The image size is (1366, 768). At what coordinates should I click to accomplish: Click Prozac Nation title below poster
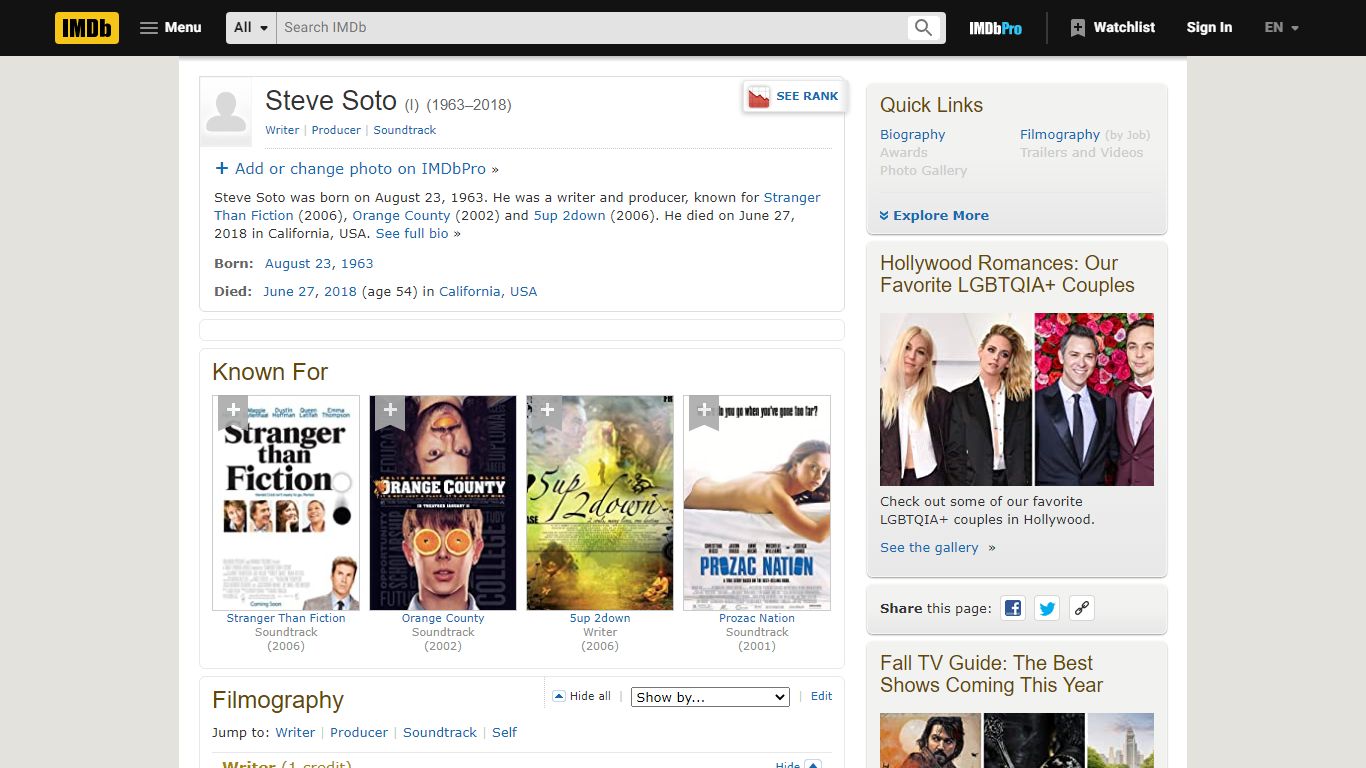click(x=757, y=618)
